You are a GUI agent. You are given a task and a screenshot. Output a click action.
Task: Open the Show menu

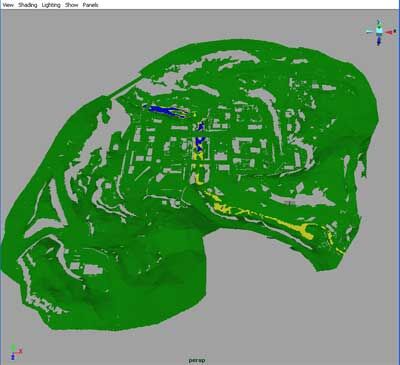point(71,5)
